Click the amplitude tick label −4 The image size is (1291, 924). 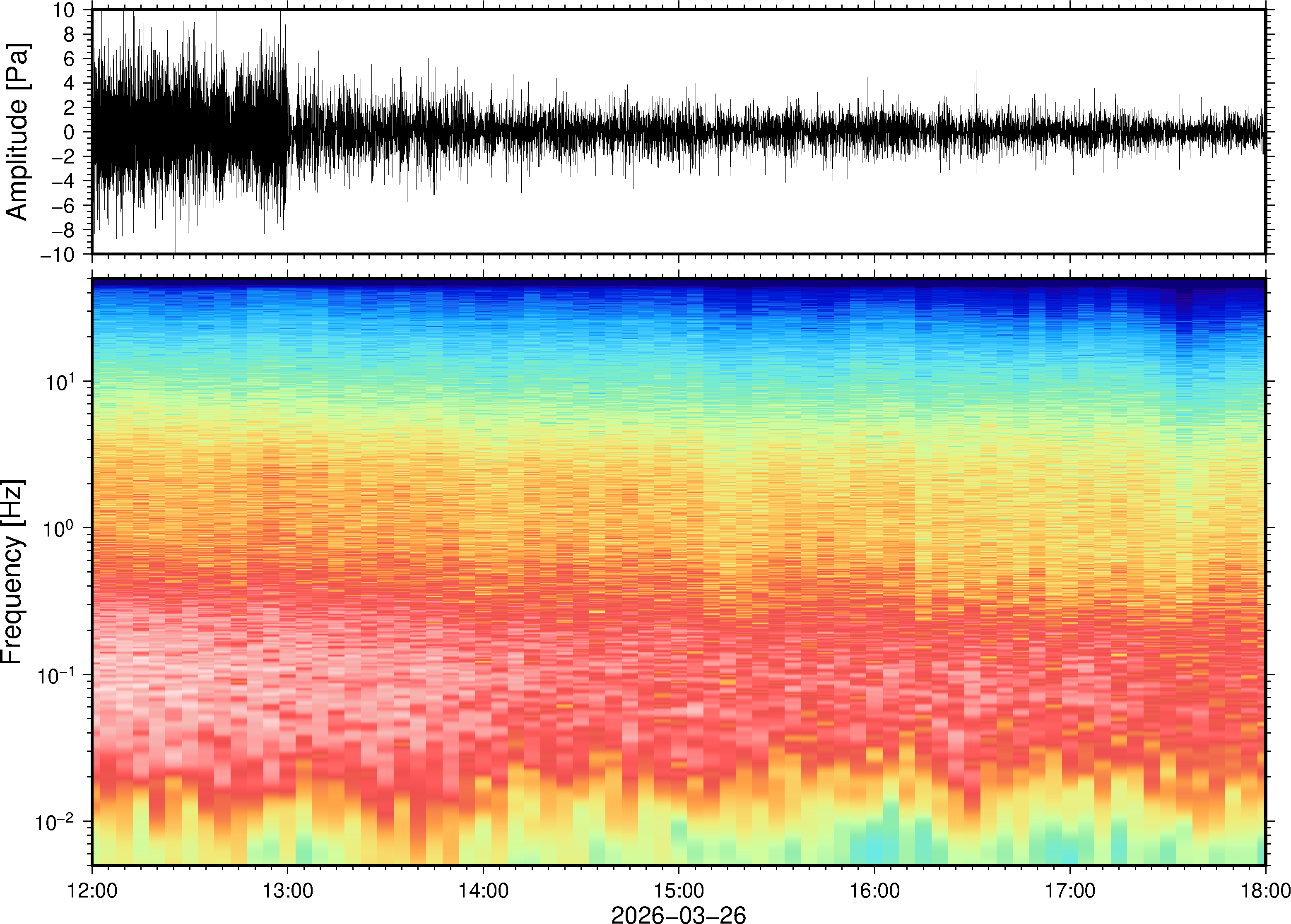point(63,181)
